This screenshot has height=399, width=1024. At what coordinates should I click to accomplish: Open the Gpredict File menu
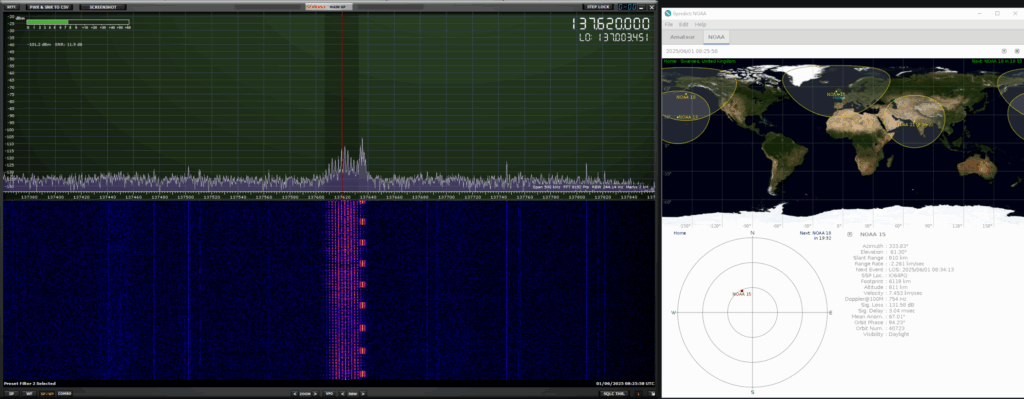coord(669,24)
